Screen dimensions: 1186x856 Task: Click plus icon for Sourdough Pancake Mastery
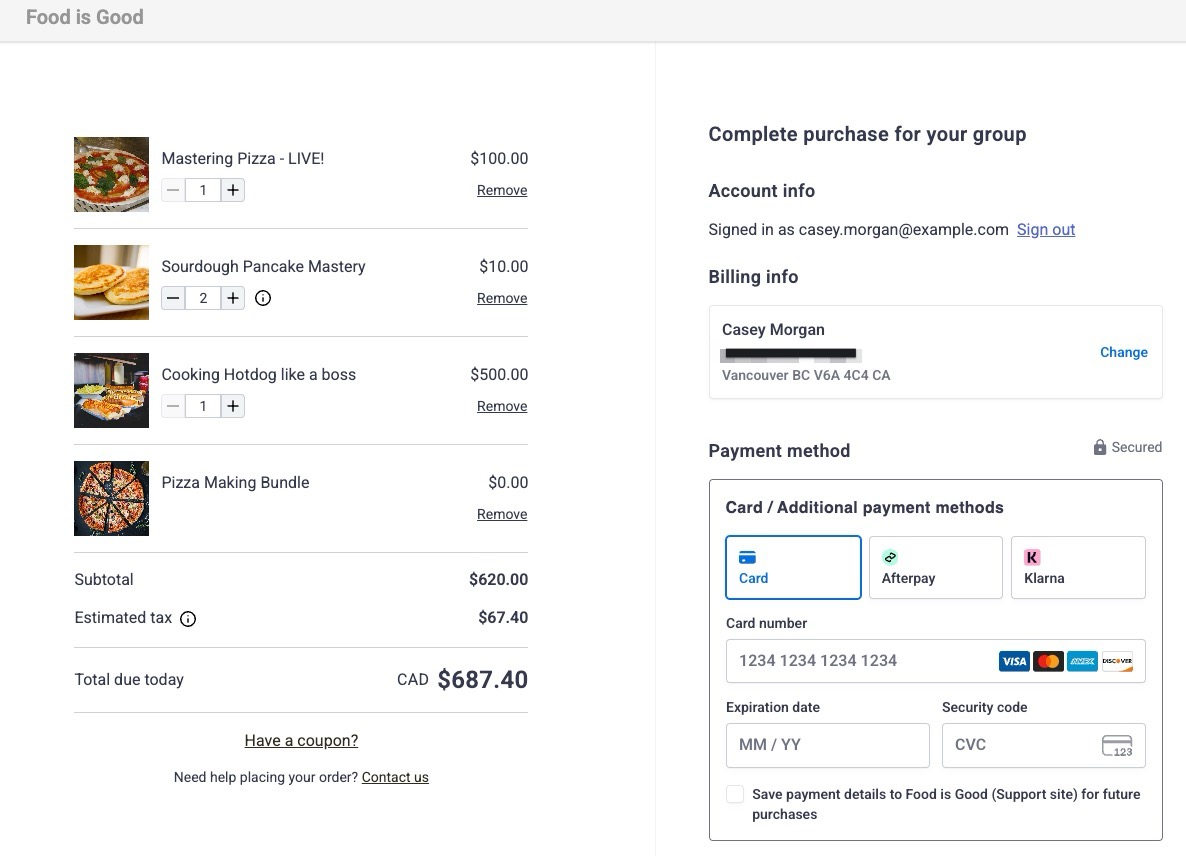point(233,298)
